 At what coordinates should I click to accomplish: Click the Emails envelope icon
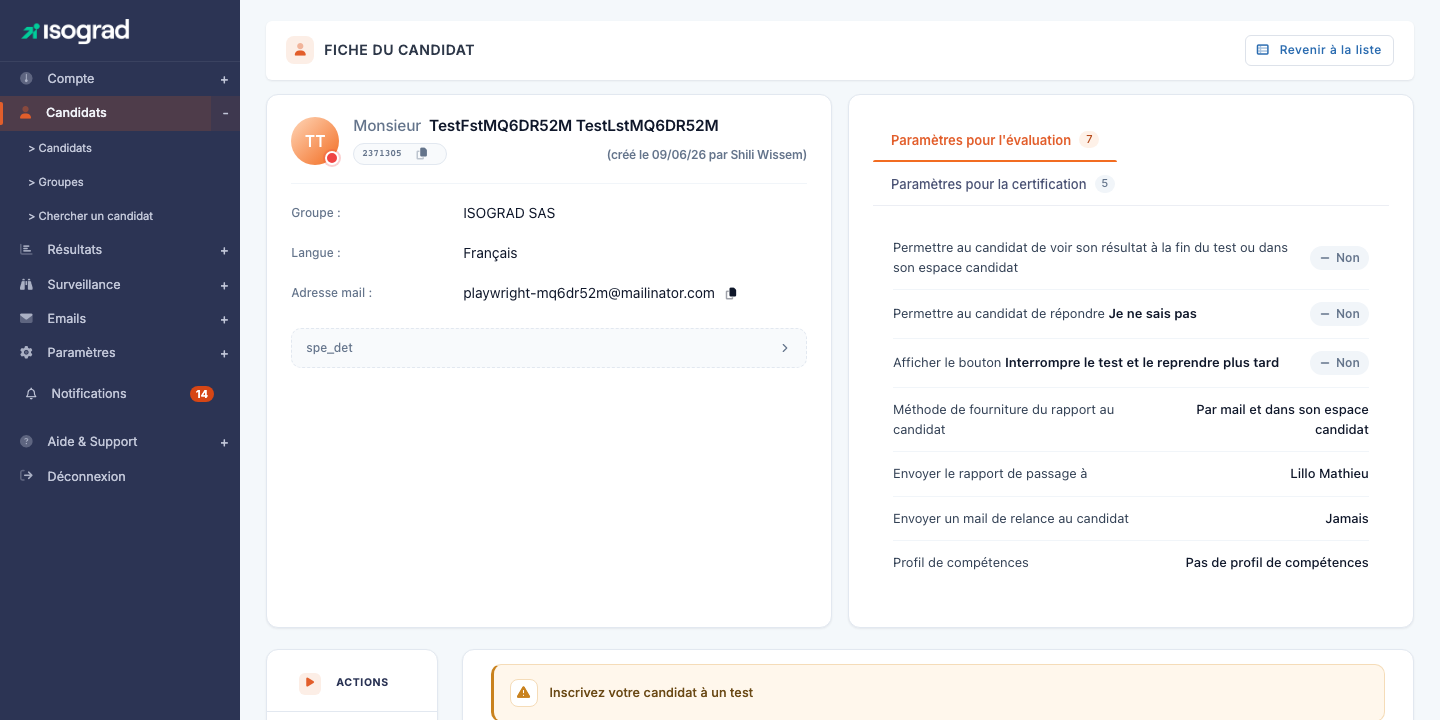pos(26,318)
